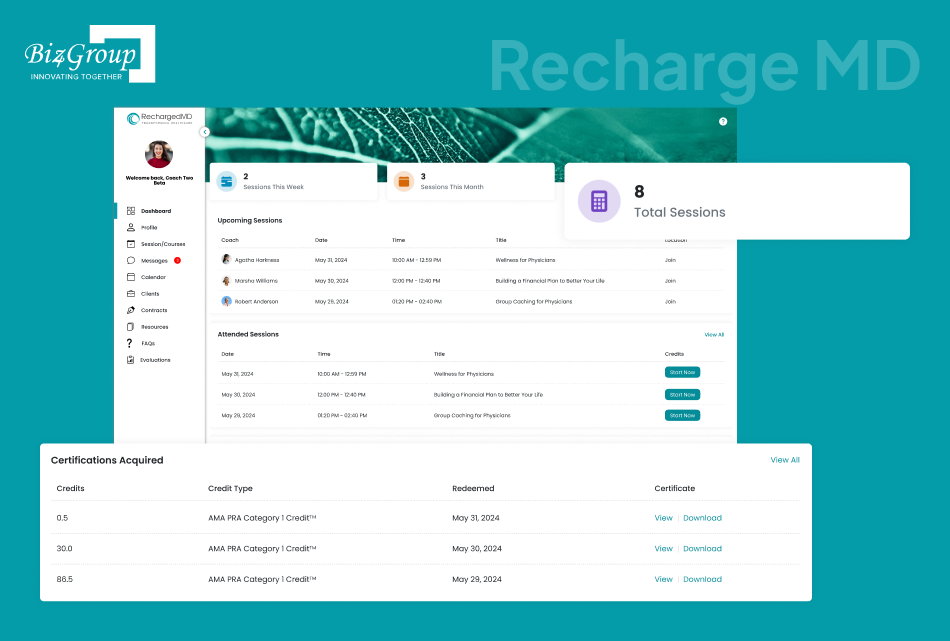This screenshot has width=950, height=641.
Task: Select Session/Courses menu item
Action: pos(163,244)
